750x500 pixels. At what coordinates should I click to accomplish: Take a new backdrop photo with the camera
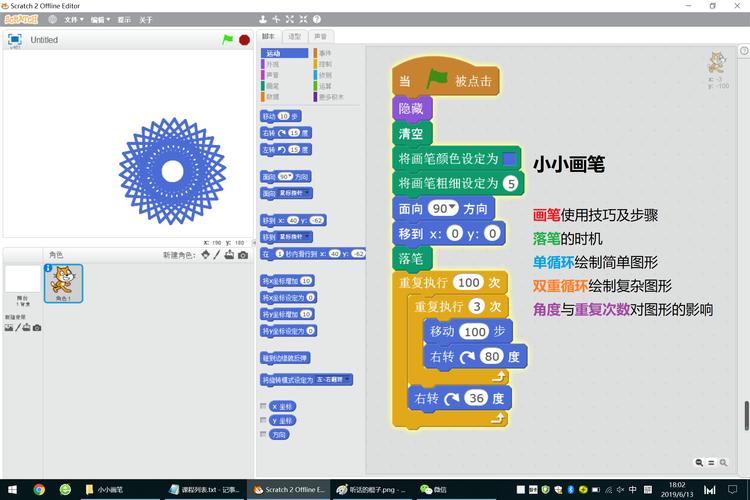(37, 328)
